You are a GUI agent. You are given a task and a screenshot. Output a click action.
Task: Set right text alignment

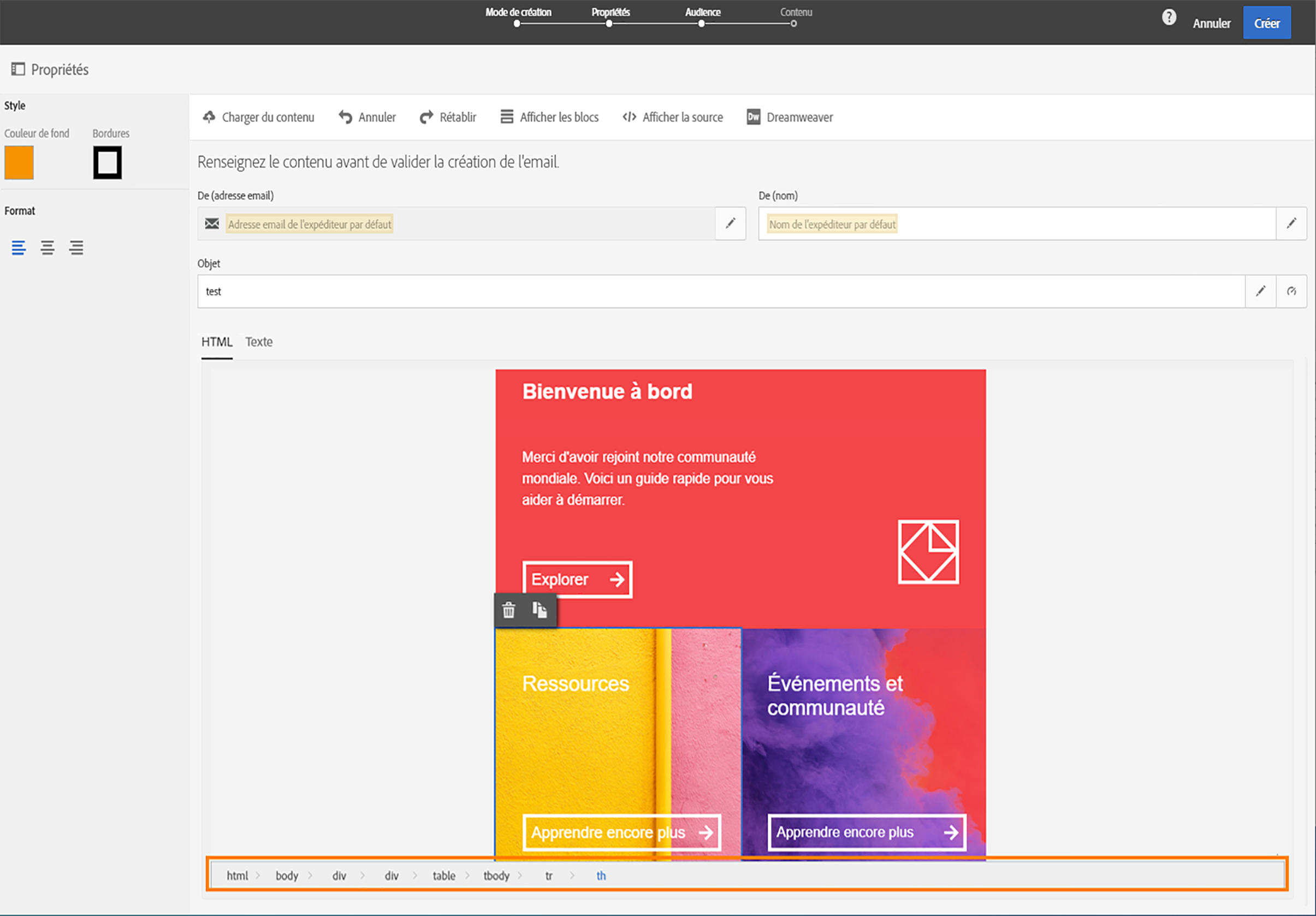click(x=76, y=247)
